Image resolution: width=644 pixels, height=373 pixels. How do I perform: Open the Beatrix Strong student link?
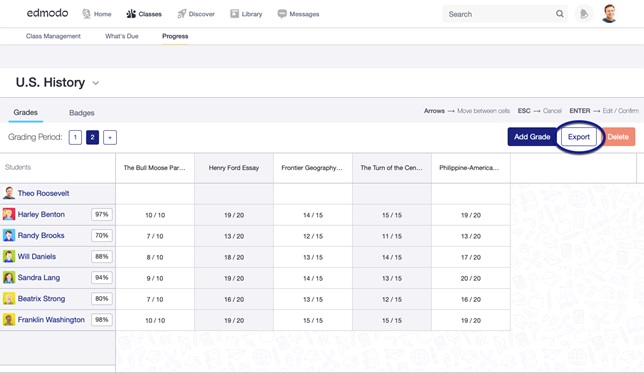pos(41,299)
